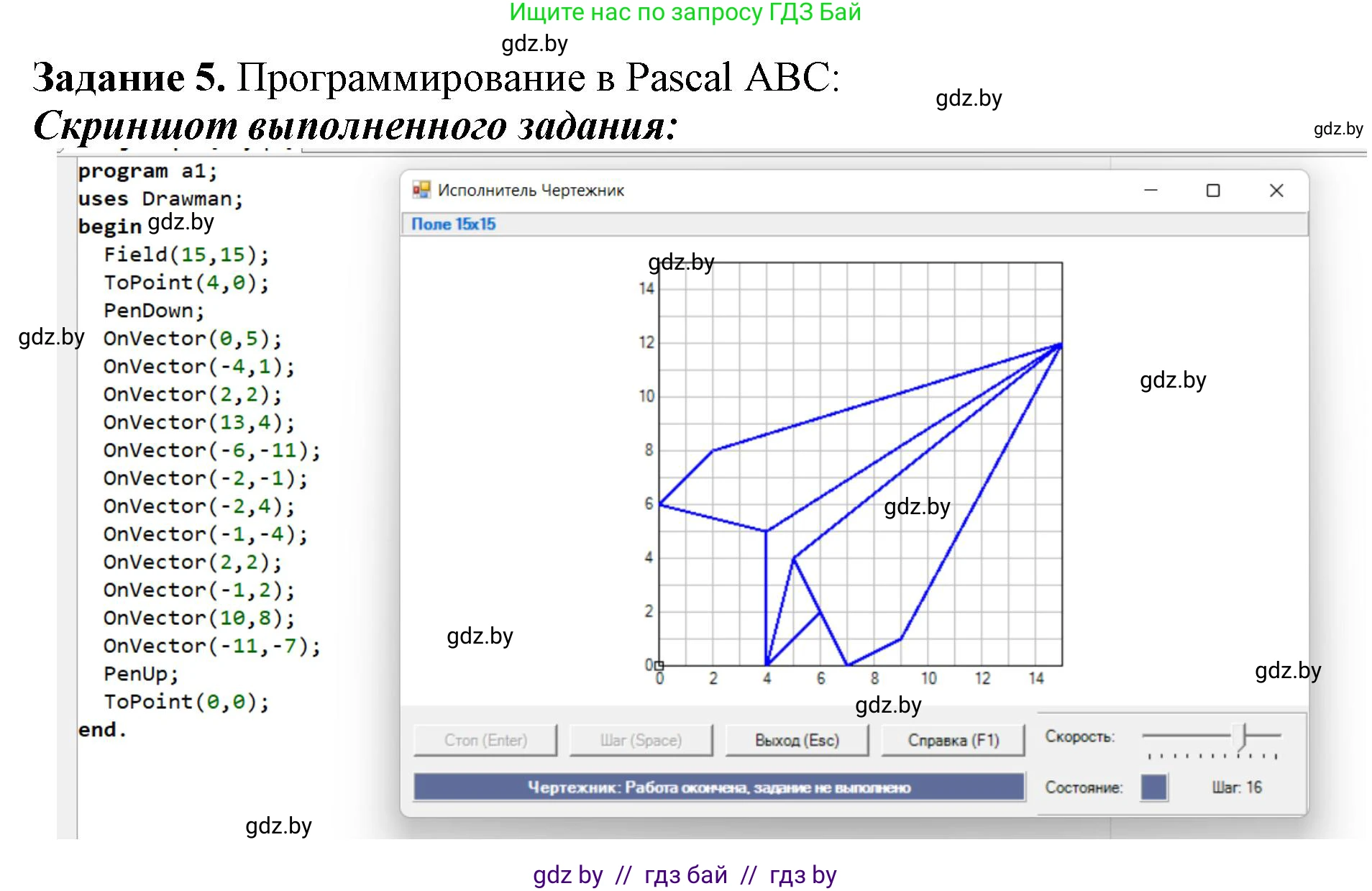Image resolution: width=1372 pixels, height=891 pixels.
Task: Click the Шаг: 16 step counter
Action: click(x=1236, y=787)
